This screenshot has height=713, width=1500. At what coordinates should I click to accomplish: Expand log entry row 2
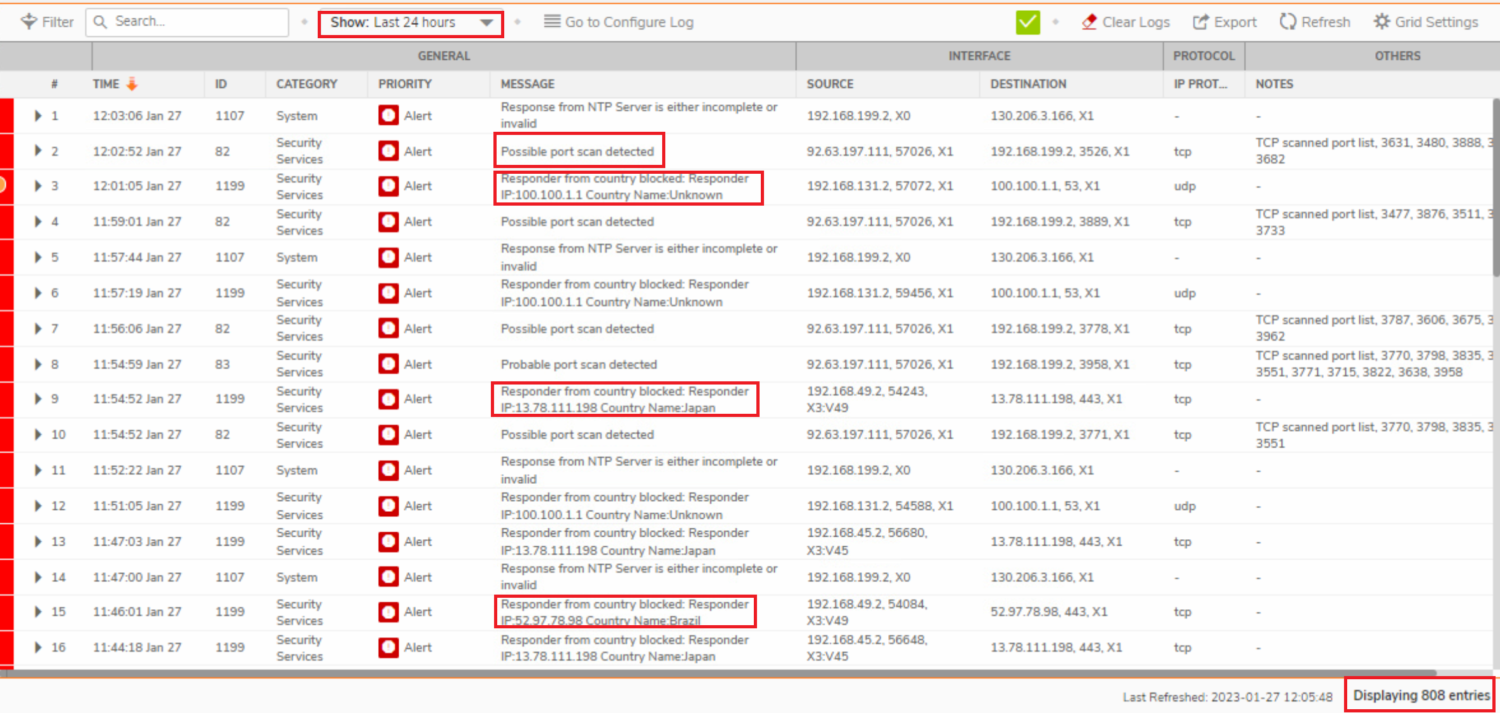(38, 151)
